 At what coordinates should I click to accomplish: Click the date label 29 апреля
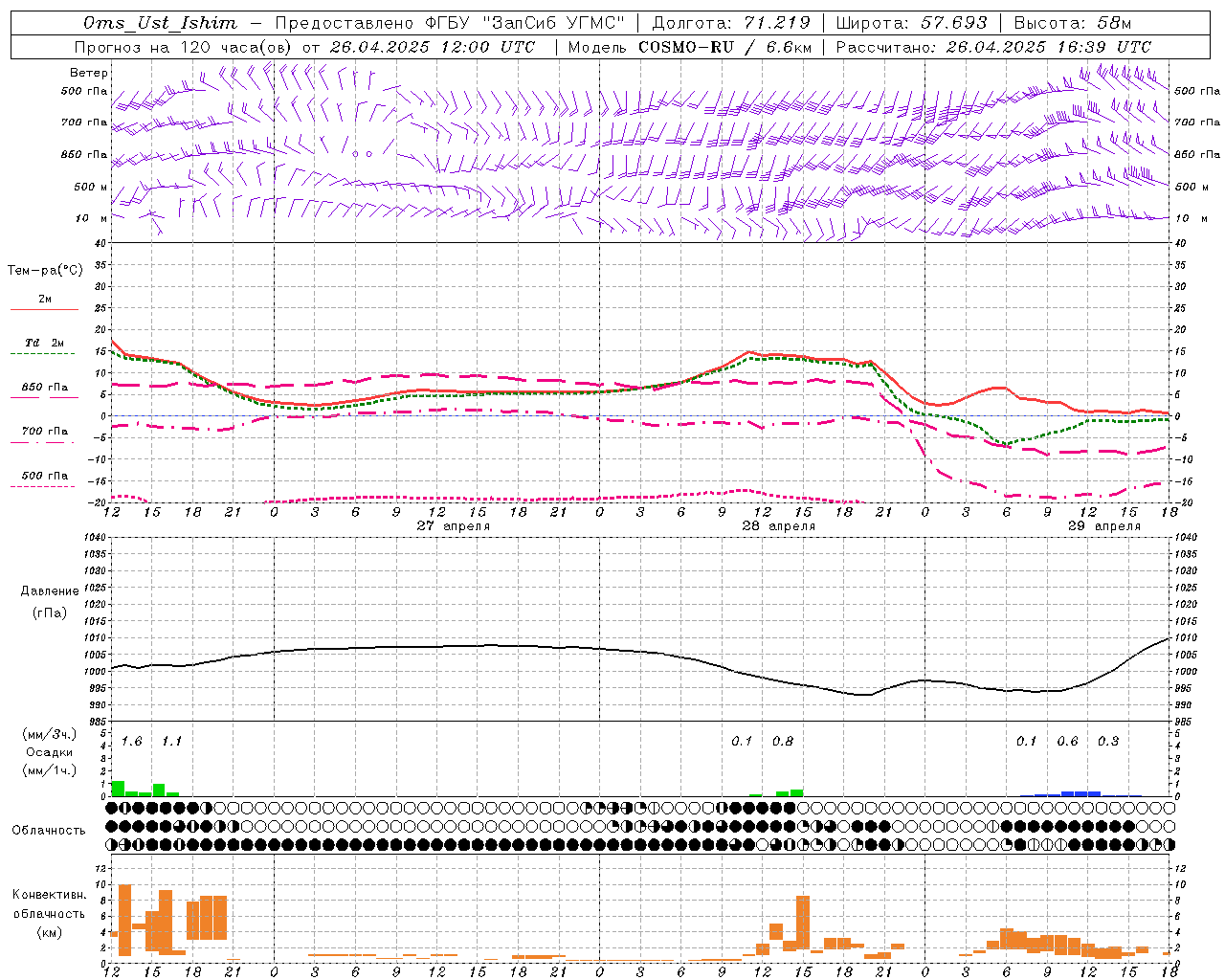pyautogui.click(x=1104, y=526)
